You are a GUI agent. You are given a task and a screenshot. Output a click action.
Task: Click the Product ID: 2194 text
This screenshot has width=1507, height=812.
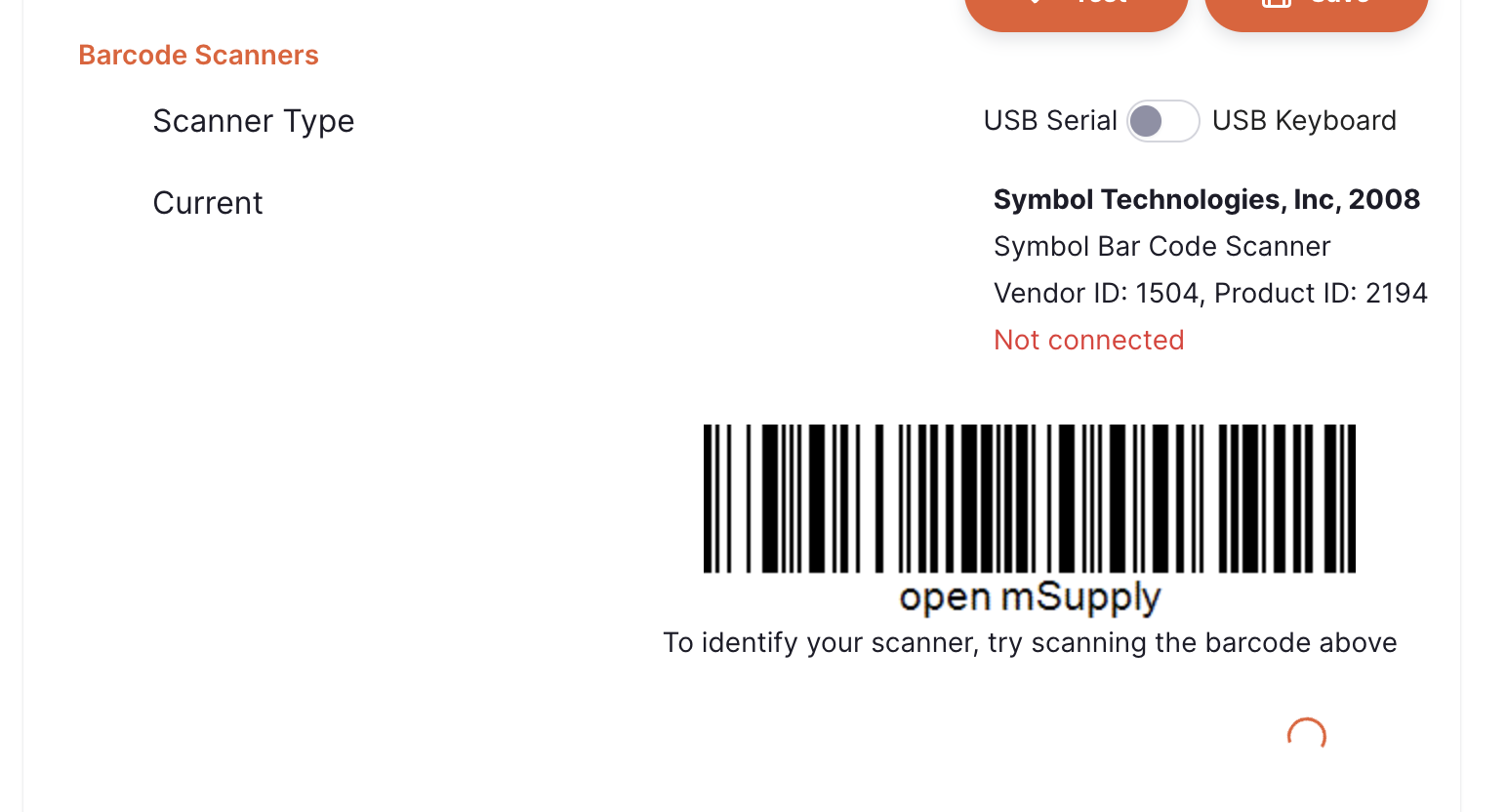click(x=1321, y=294)
